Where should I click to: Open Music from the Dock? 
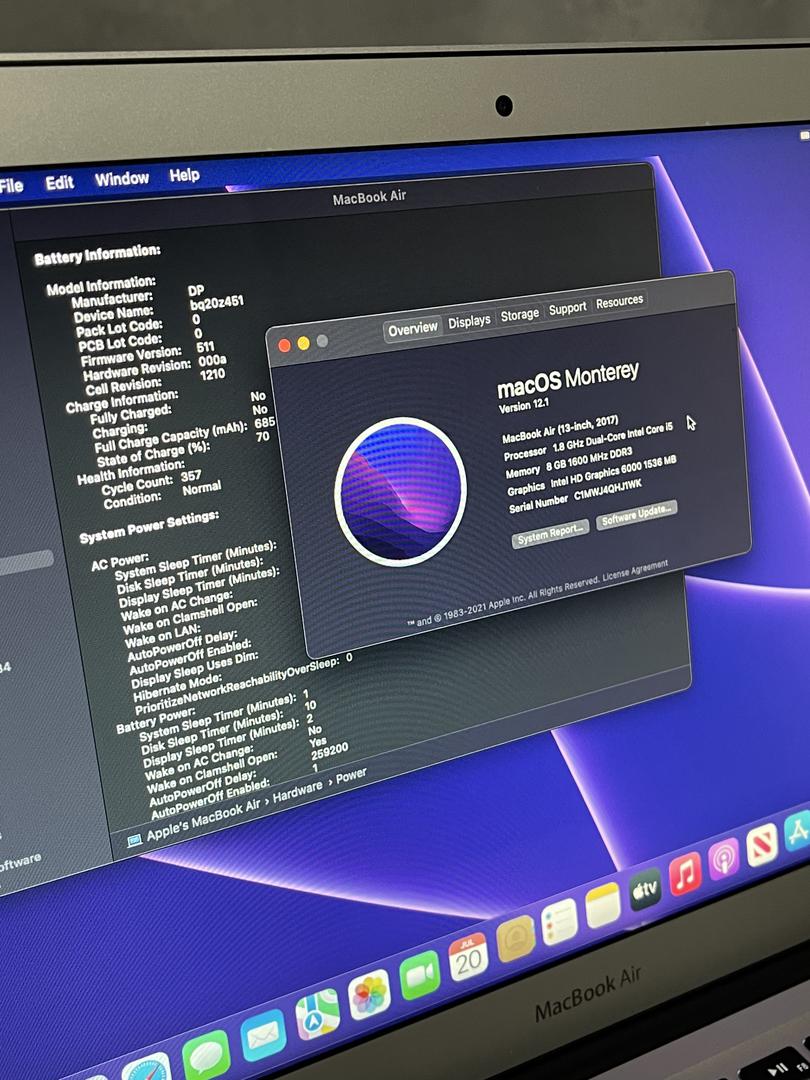pyautogui.click(x=685, y=873)
